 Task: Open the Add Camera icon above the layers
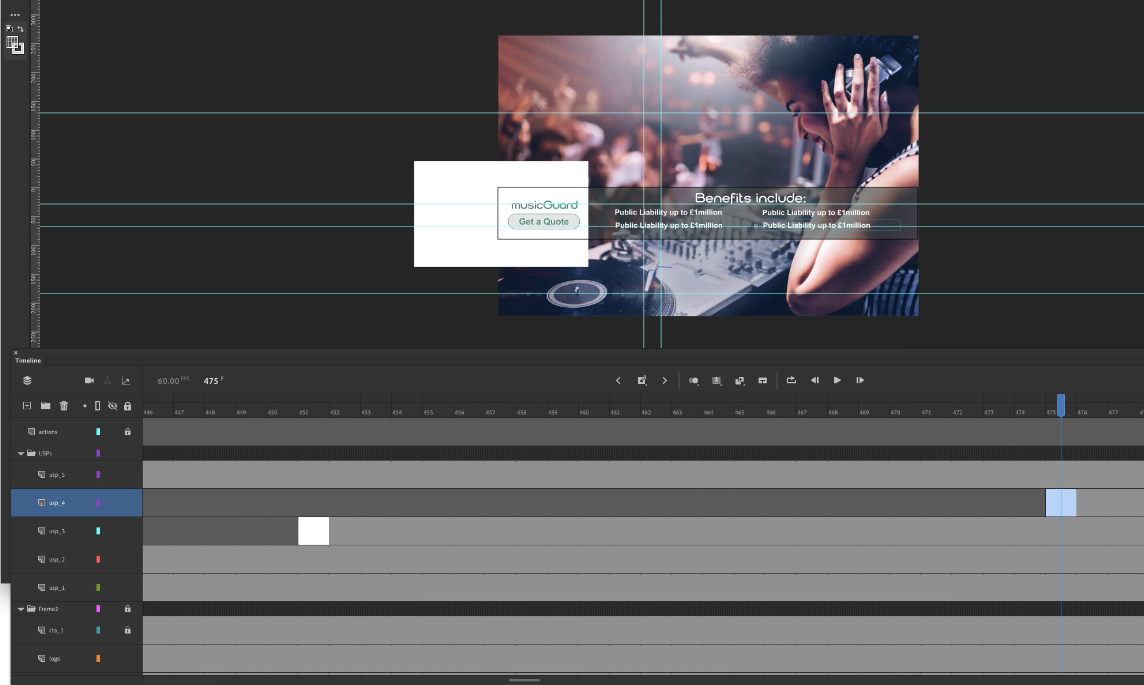(x=89, y=380)
